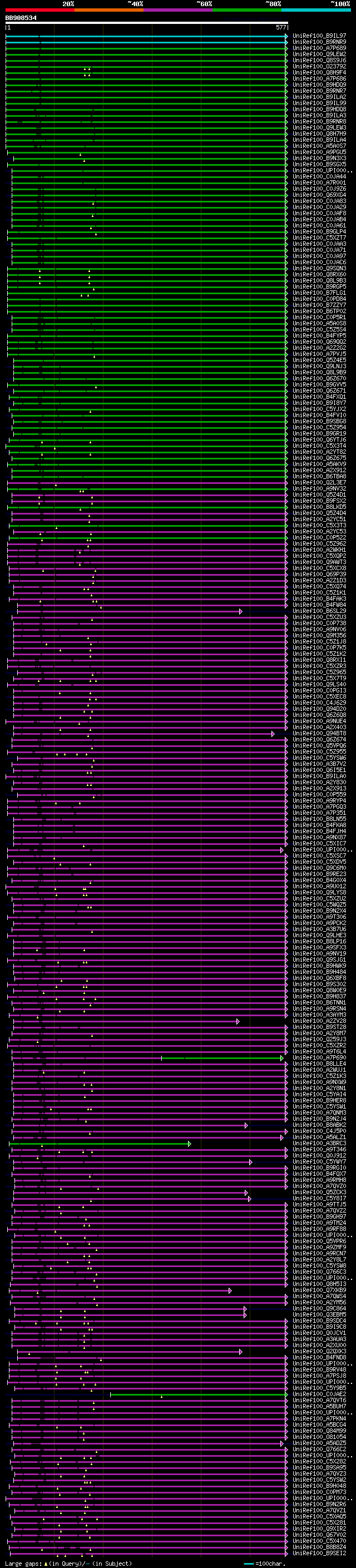Image resolution: width=356 pixels, height=1568 pixels.
Task: Open UniRef100_Q9C864 hit
Action: click(319, 1309)
